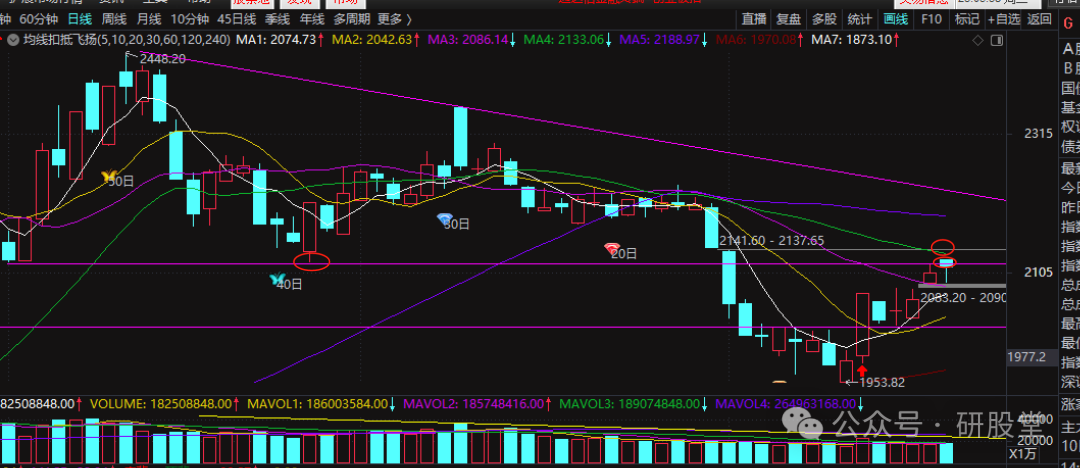Switch to 日线 daily period tab
The width and height of the screenshot is (1080, 468).
[x=78, y=19]
